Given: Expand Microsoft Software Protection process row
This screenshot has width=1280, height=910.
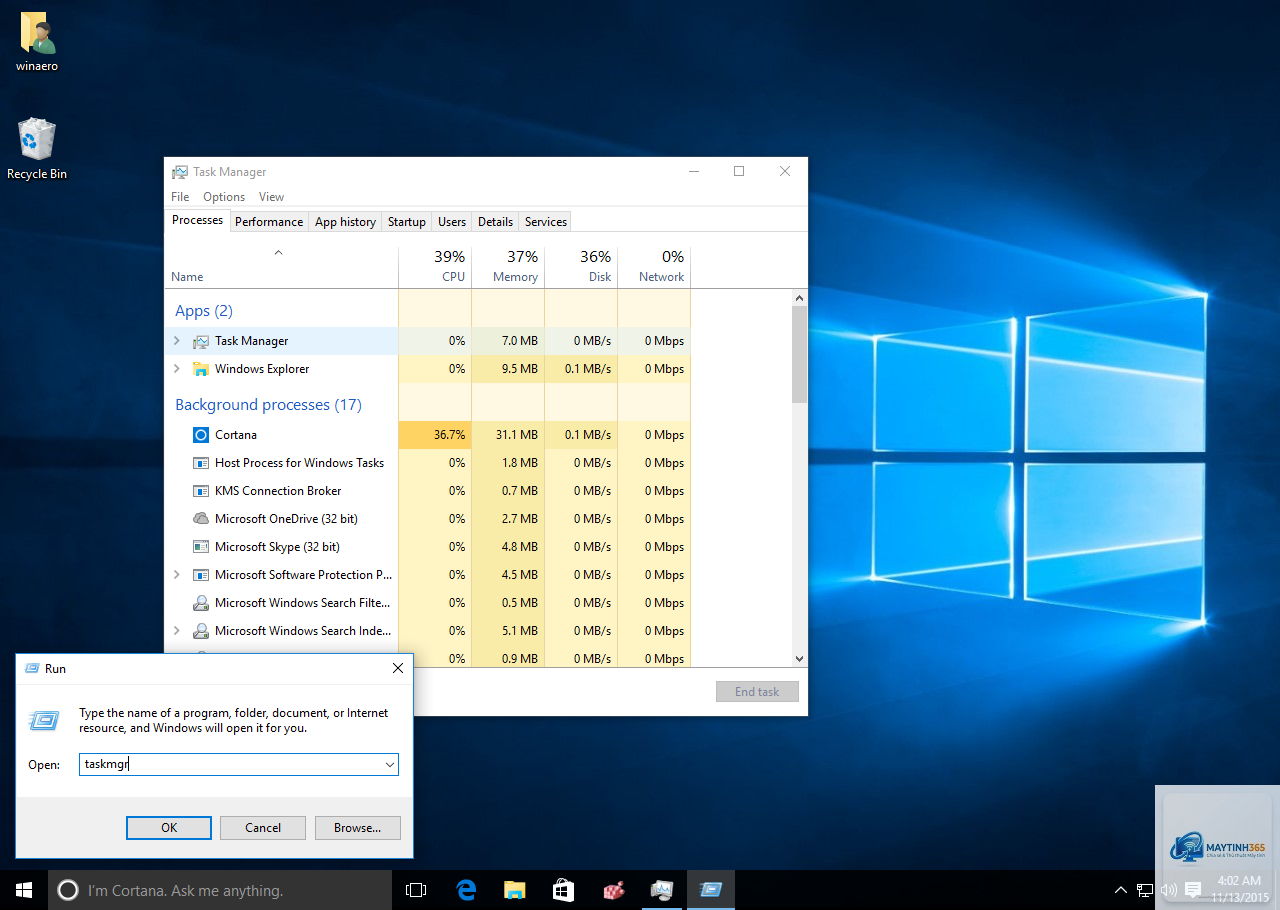Looking at the screenshot, I should click(177, 575).
